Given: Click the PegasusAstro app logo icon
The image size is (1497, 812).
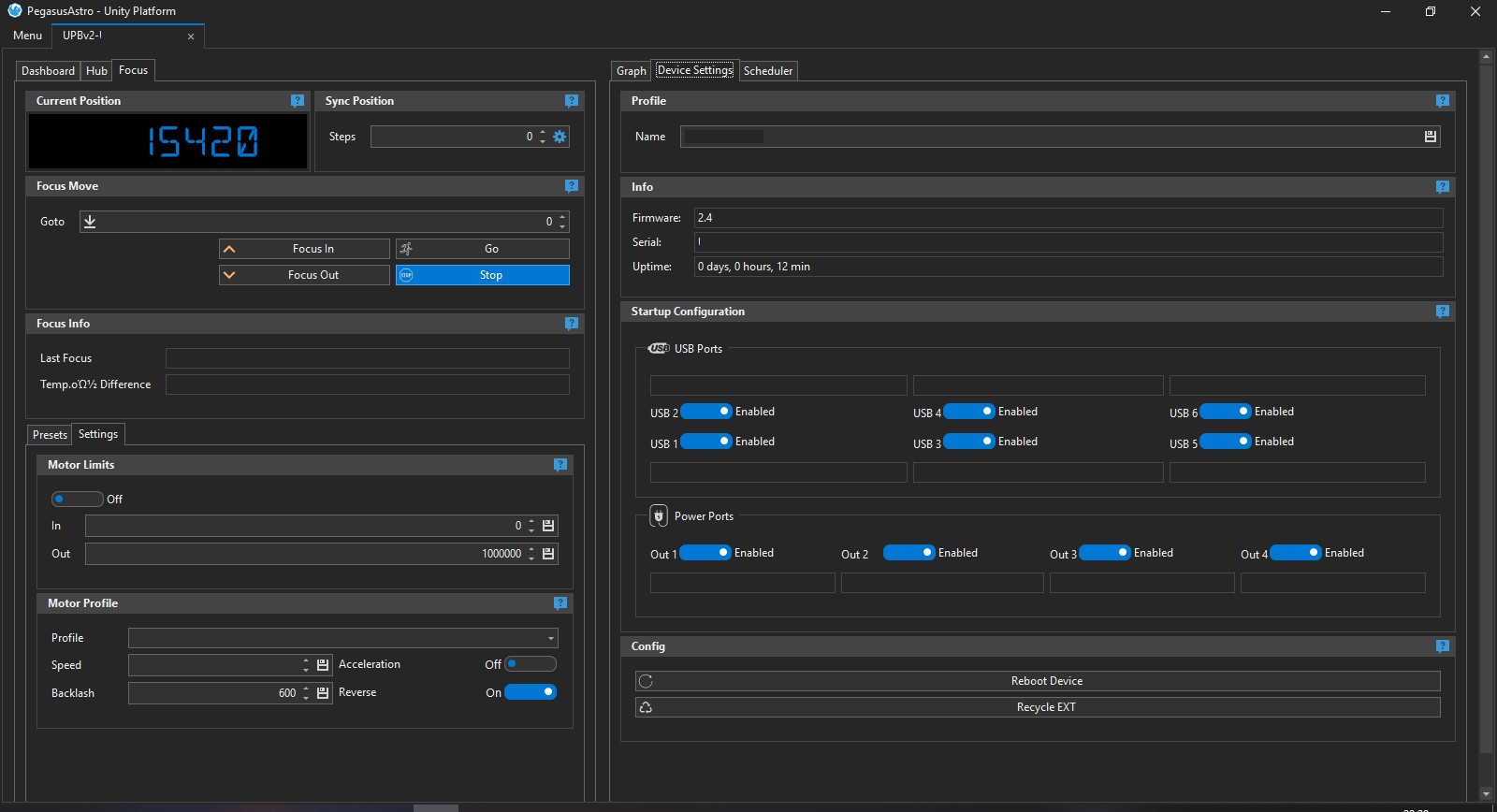Looking at the screenshot, I should [14, 11].
